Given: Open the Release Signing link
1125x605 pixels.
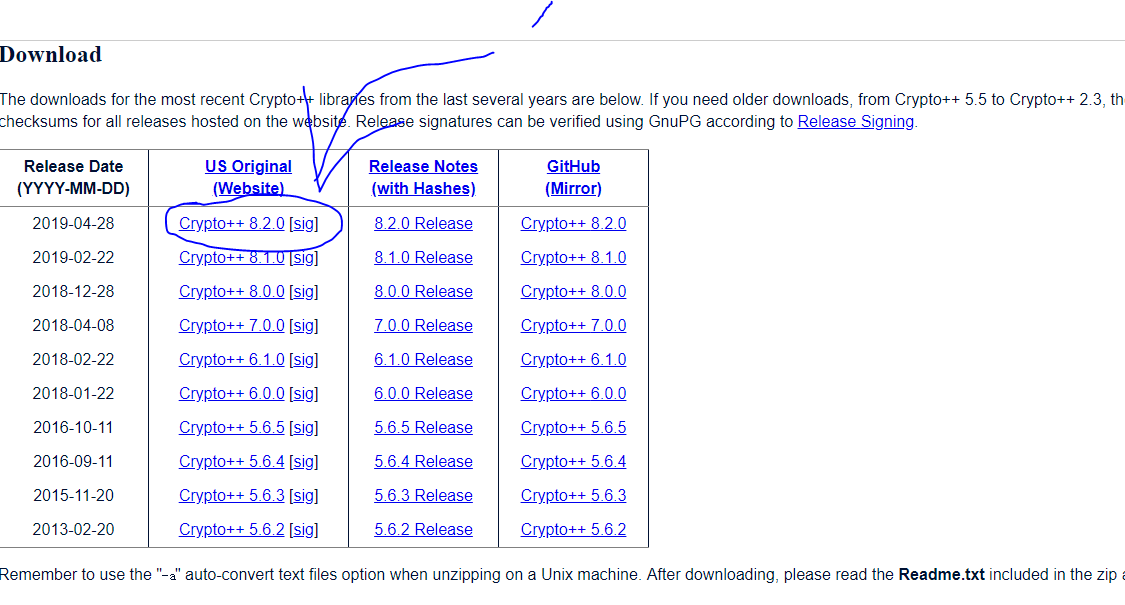Looking at the screenshot, I should 855,121.
